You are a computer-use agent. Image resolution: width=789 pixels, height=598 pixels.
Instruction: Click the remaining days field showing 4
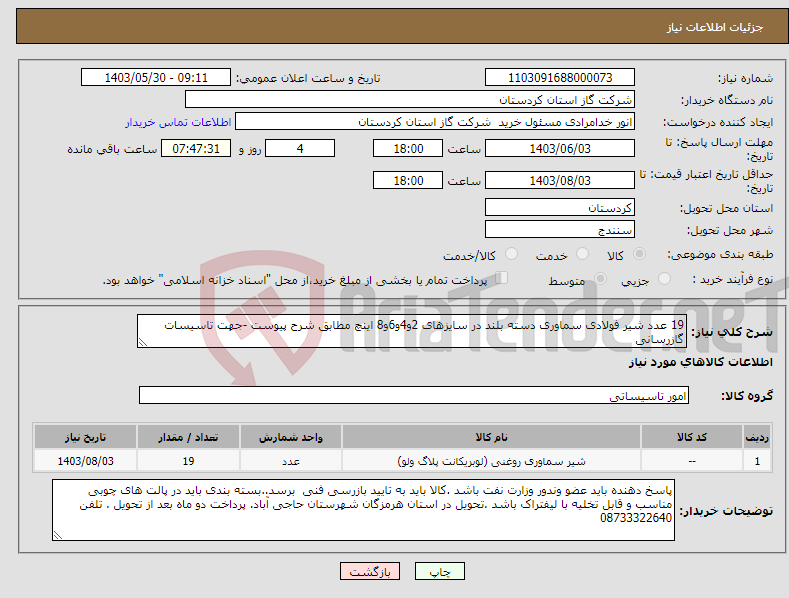point(300,148)
